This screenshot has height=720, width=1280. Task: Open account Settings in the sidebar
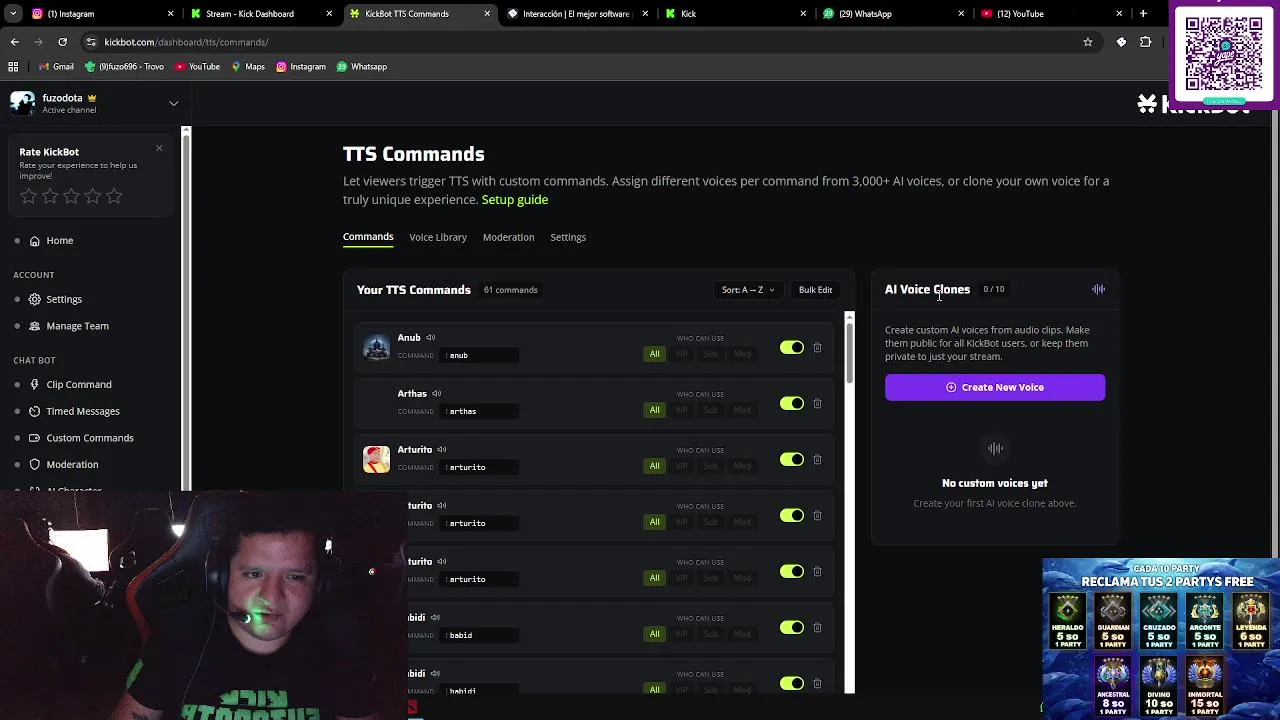[64, 299]
